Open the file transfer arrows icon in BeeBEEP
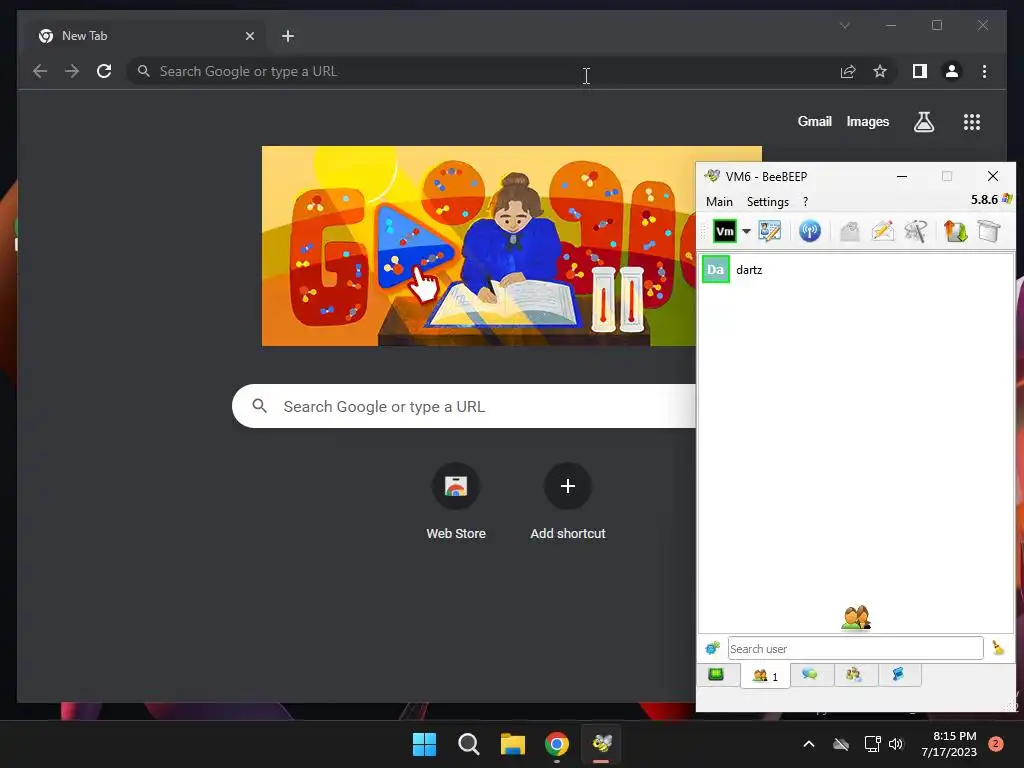The width and height of the screenshot is (1024, 768). [955, 231]
